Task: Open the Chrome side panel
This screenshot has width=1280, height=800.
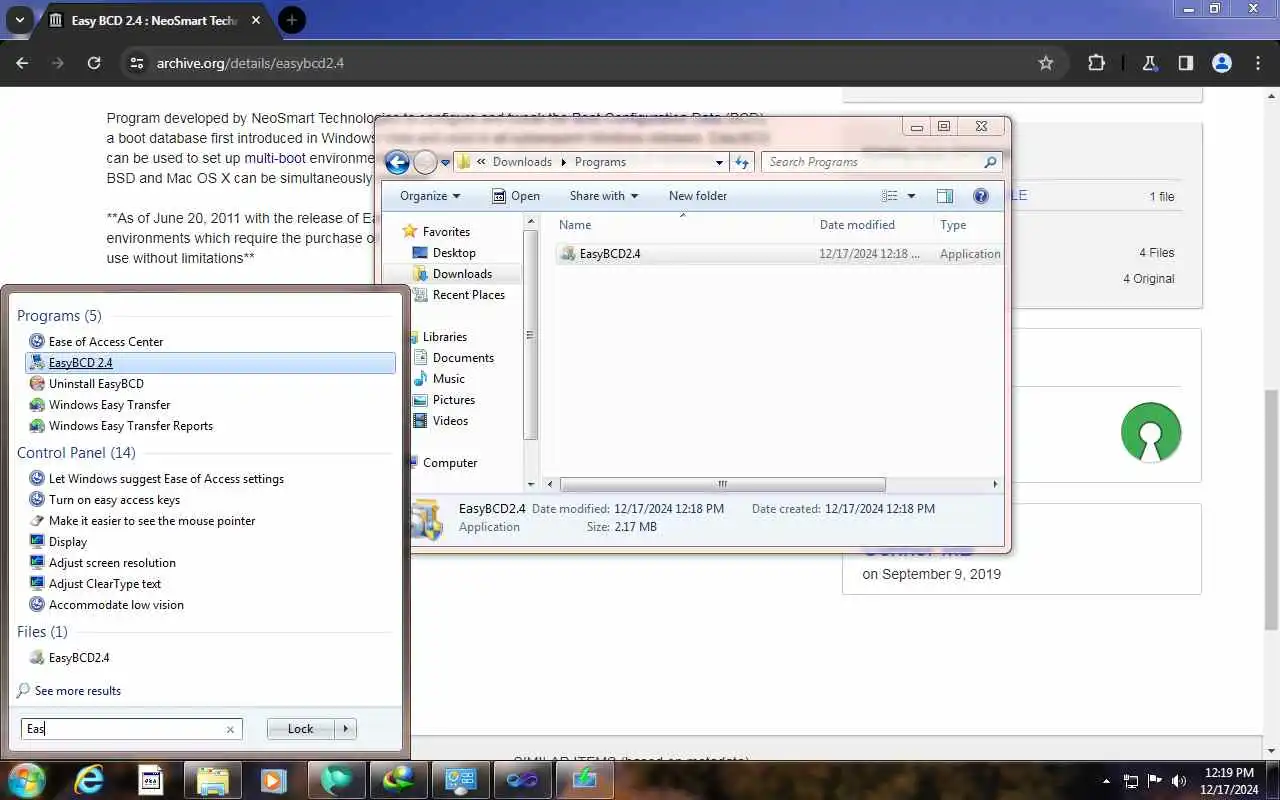Action: point(1186,63)
